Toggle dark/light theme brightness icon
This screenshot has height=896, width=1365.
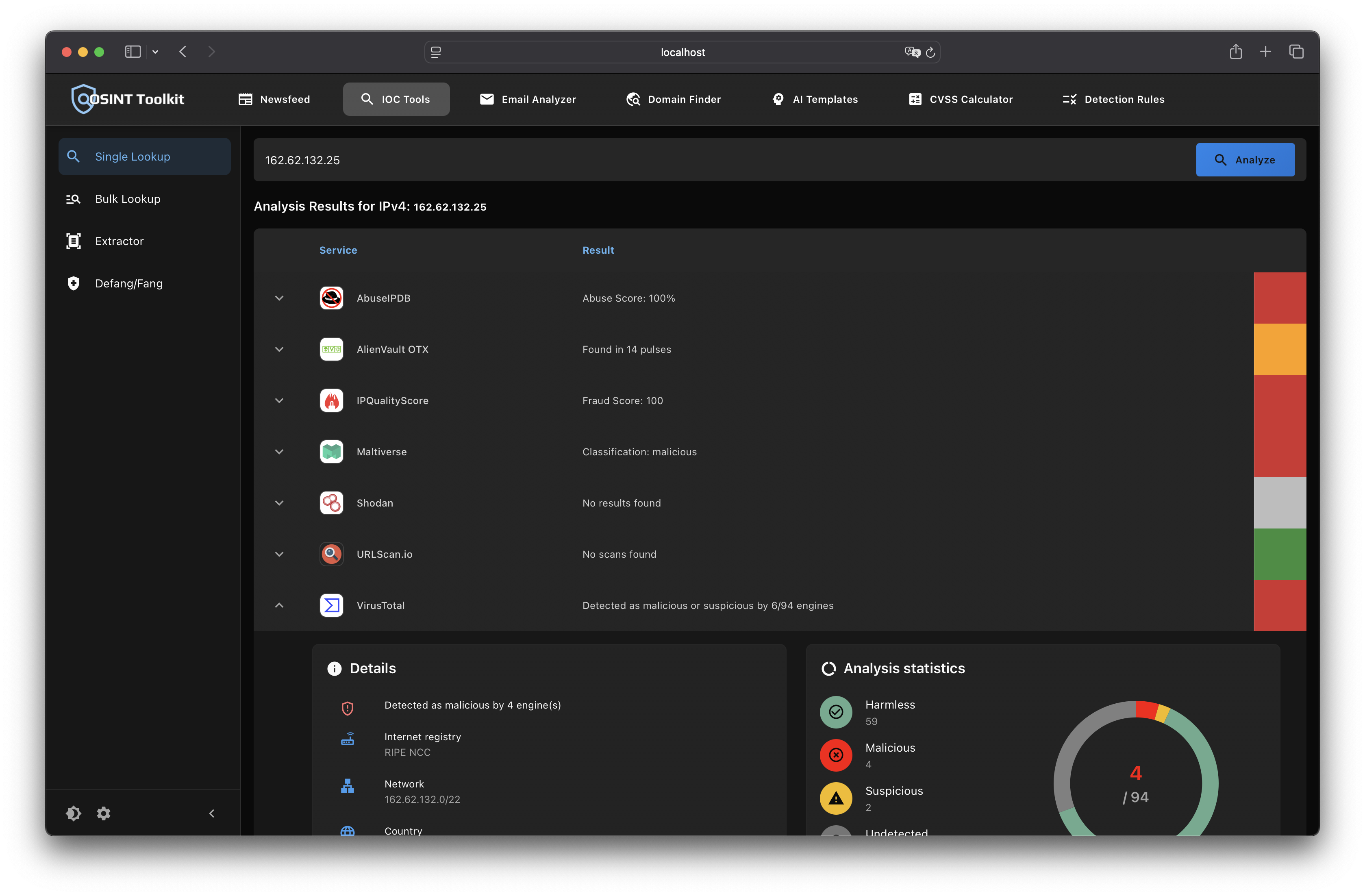pos(74,813)
